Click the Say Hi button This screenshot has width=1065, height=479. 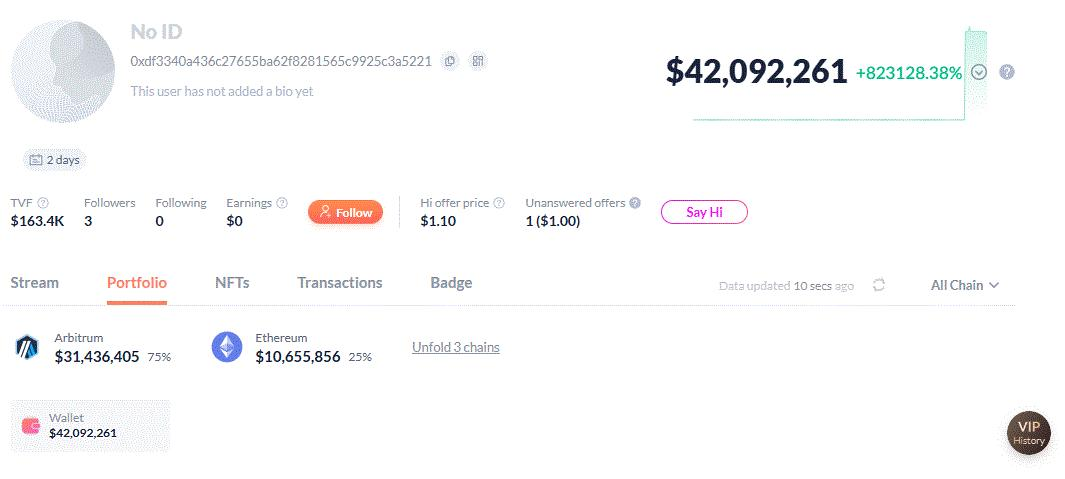coord(704,212)
